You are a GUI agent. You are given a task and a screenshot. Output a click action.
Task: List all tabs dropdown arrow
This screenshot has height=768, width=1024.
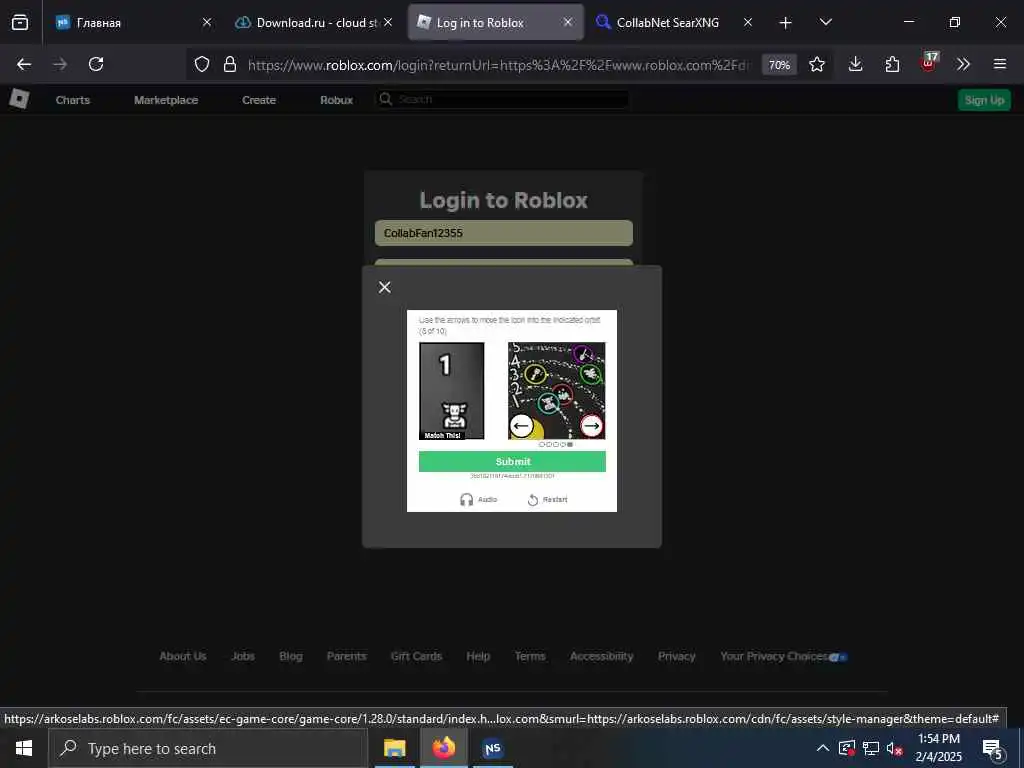tap(825, 22)
